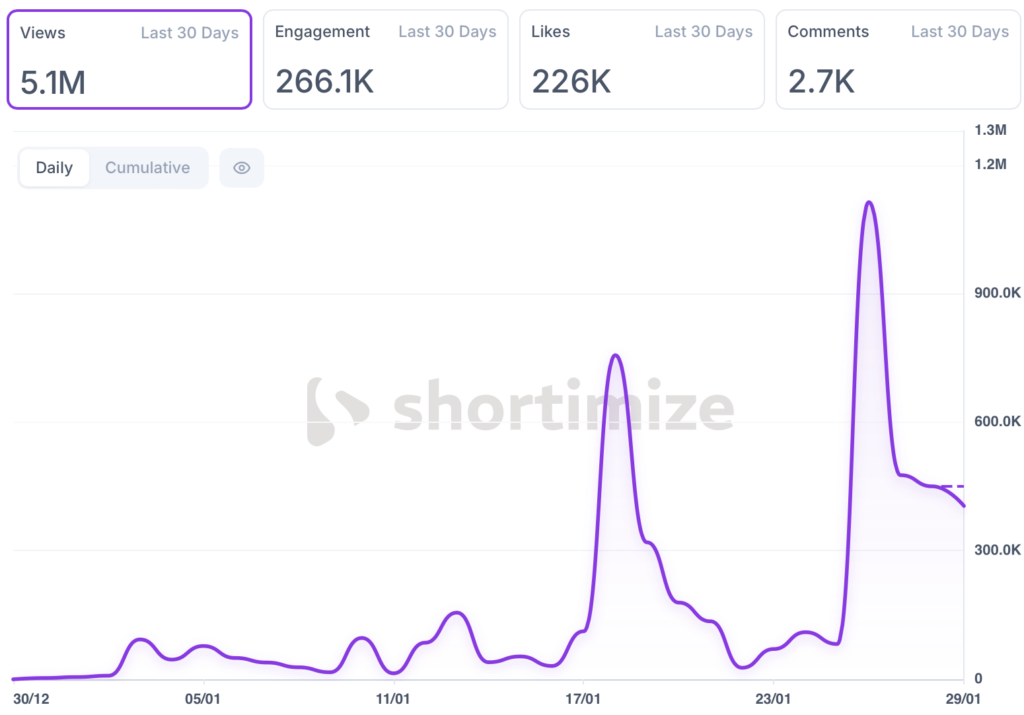Select the Views metric card
Viewport: 1024px width, 715px height.
128,60
